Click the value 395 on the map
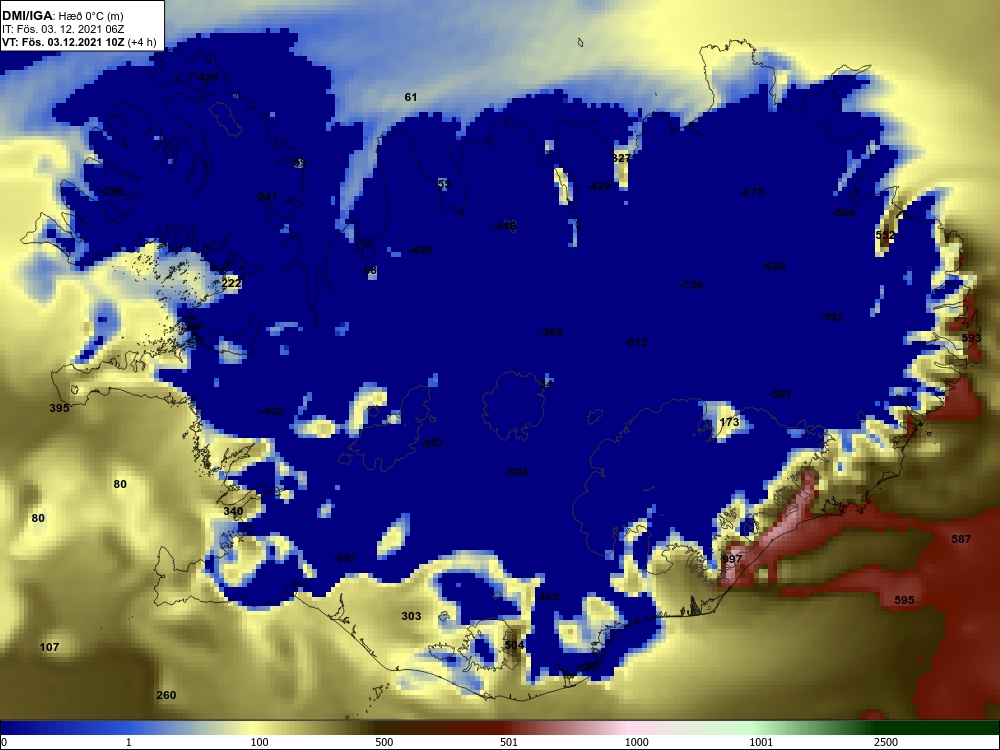The width and height of the screenshot is (1000, 750). [59, 408]
